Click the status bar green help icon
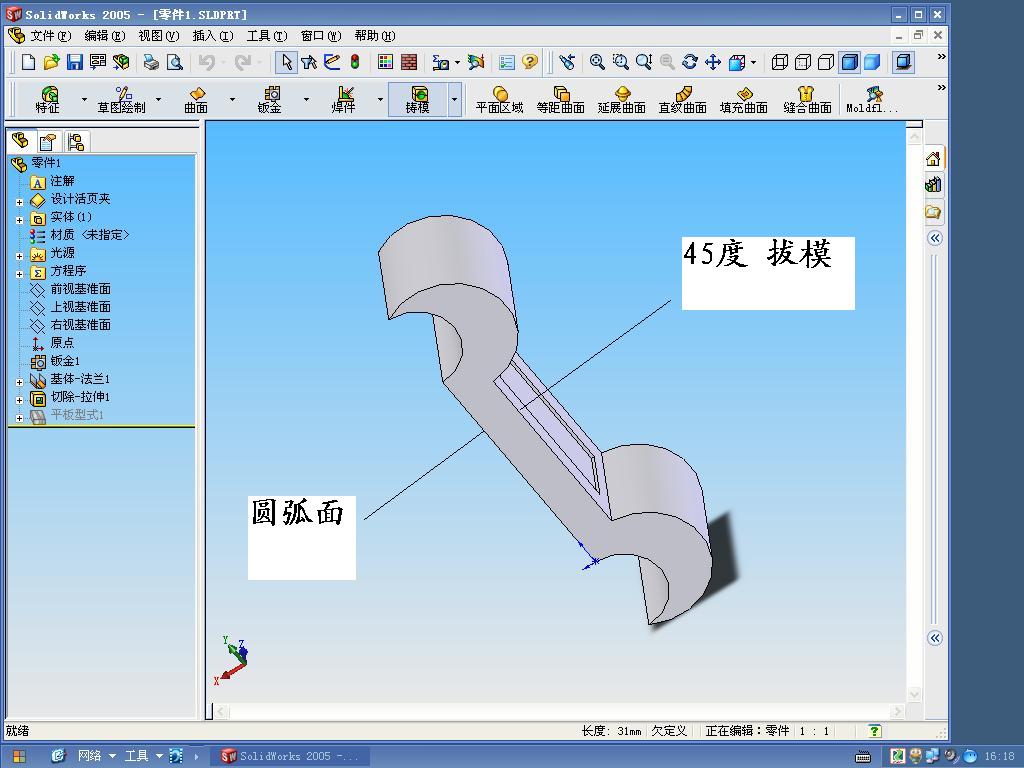This screenshot has width=1024, height=768. (874, 731)
